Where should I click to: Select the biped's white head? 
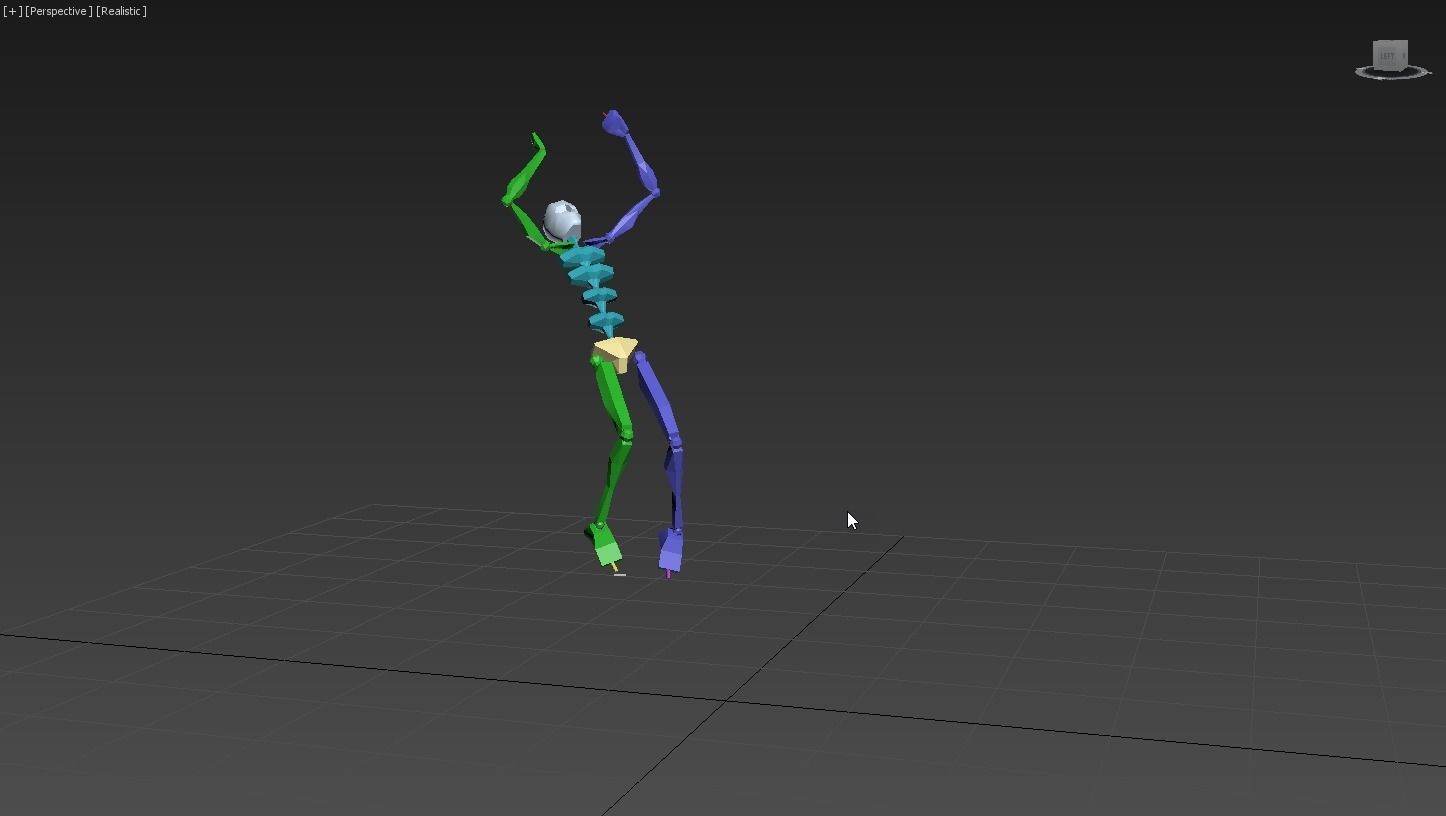561,221
